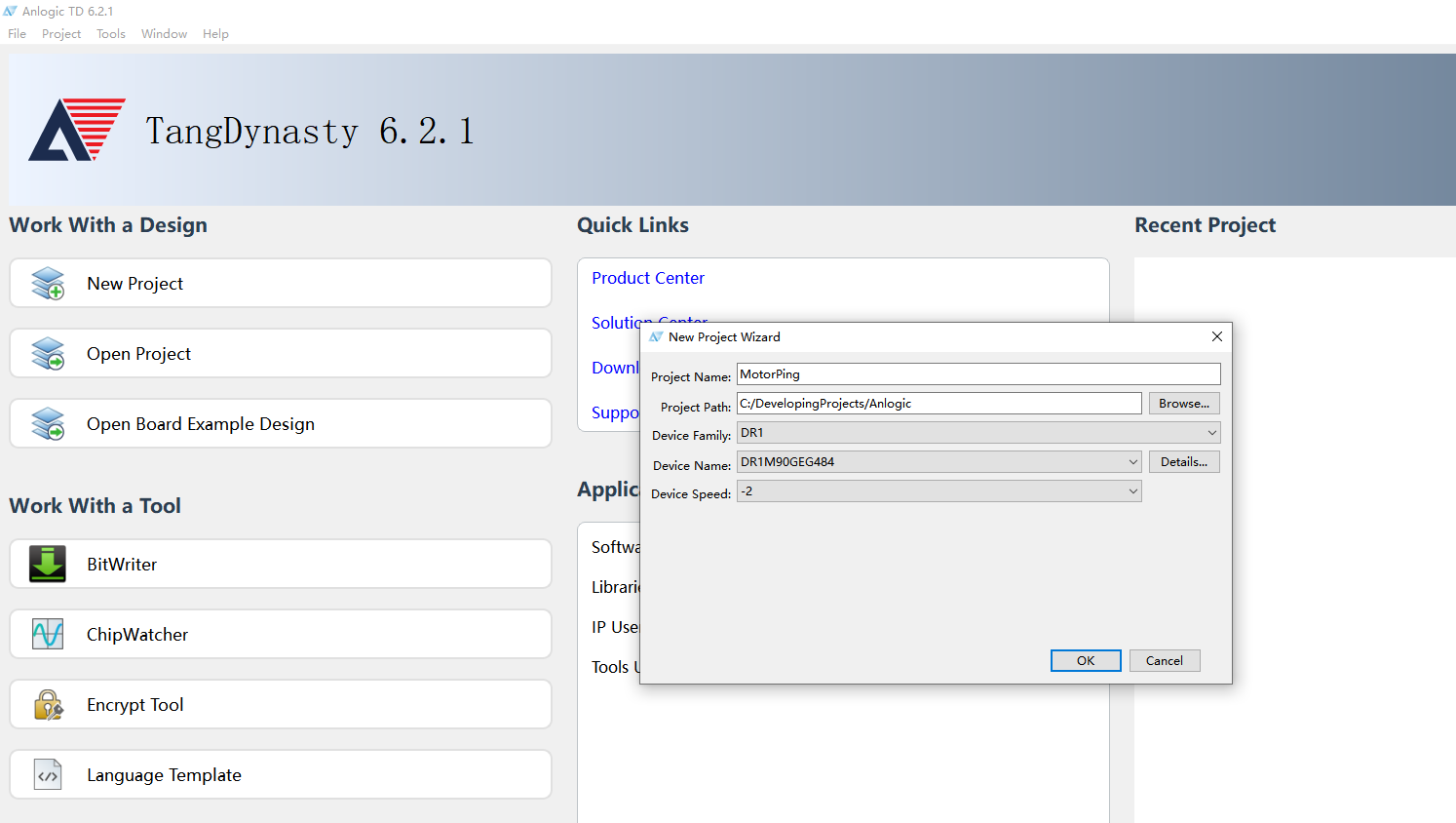Image resolution: width=1456 pixels, height=823 pixels.
Task: Click the Open Project layers icon
Action: [x=48, y=354]
